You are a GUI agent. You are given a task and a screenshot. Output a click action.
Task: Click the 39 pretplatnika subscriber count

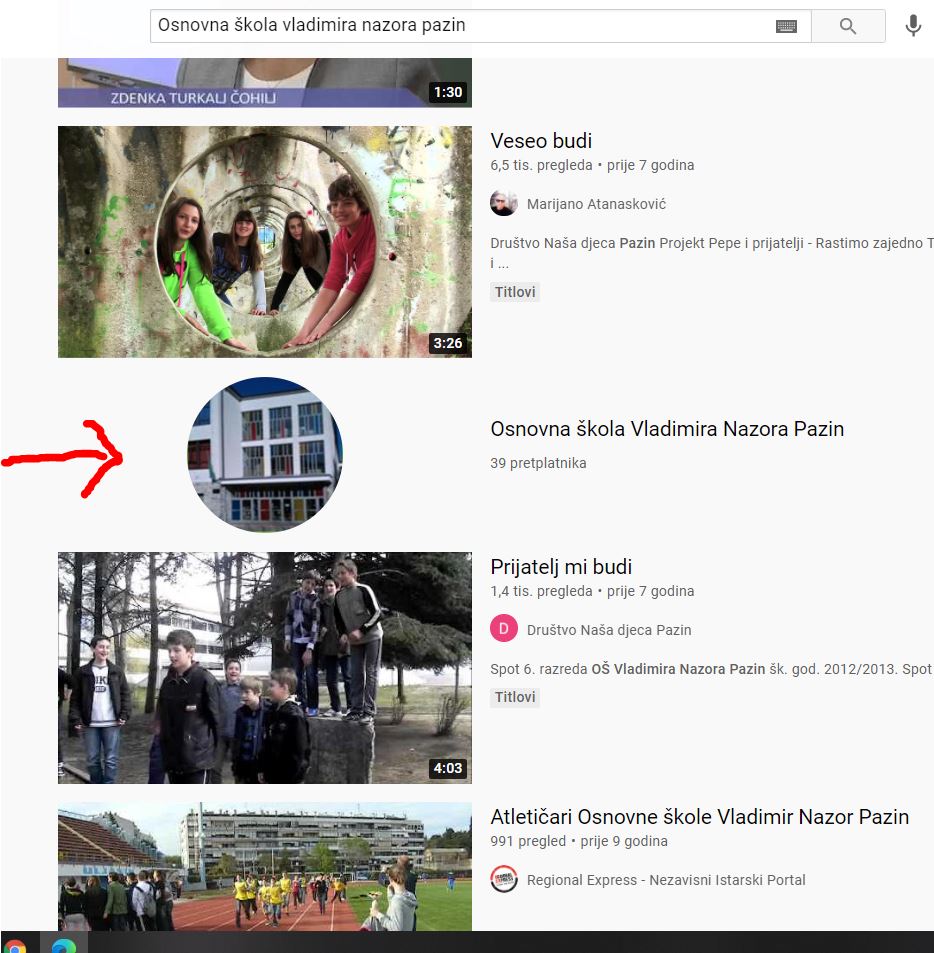[x=538, y=463]
